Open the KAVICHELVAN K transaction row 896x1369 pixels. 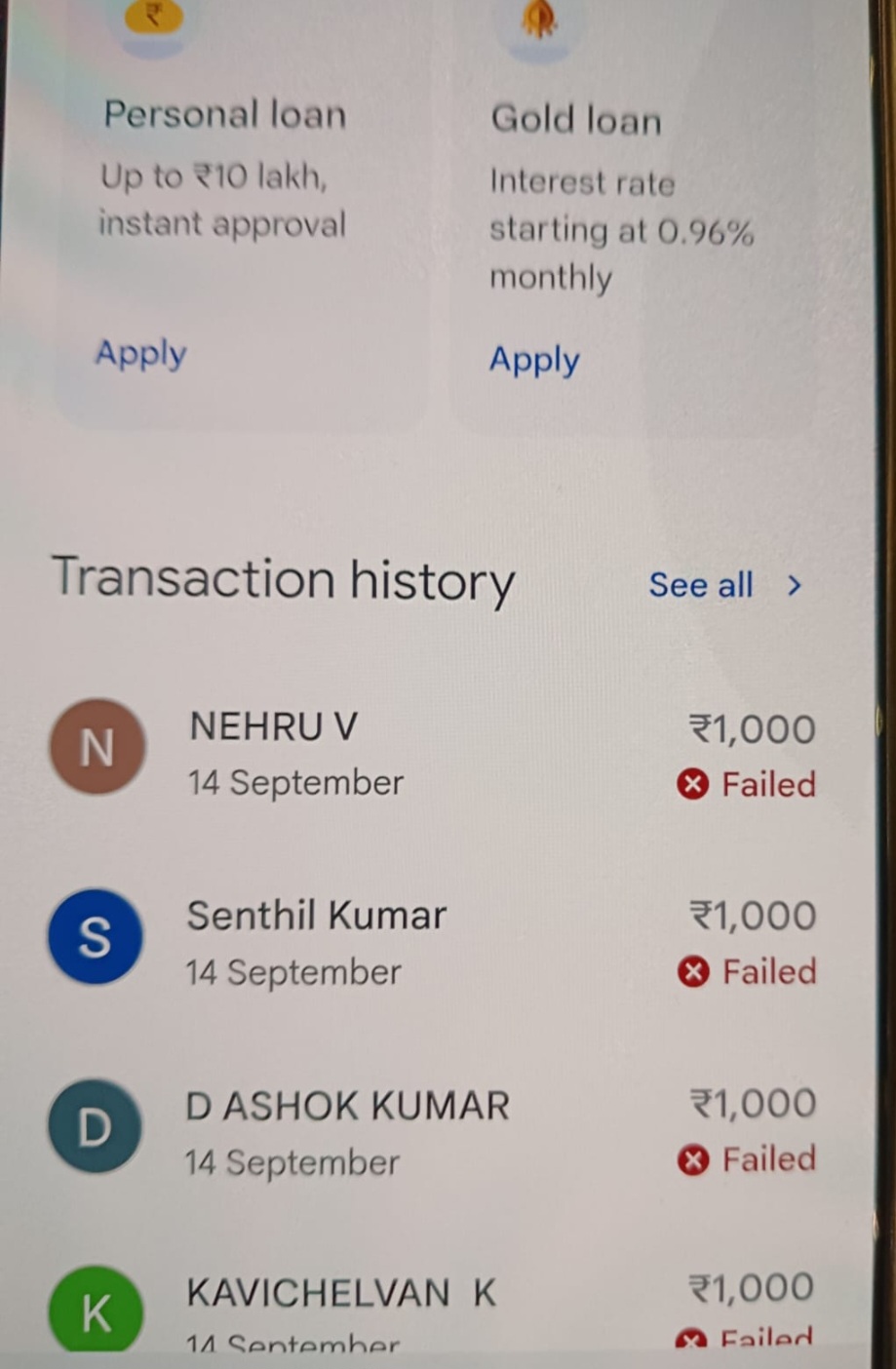[433, 1310]
